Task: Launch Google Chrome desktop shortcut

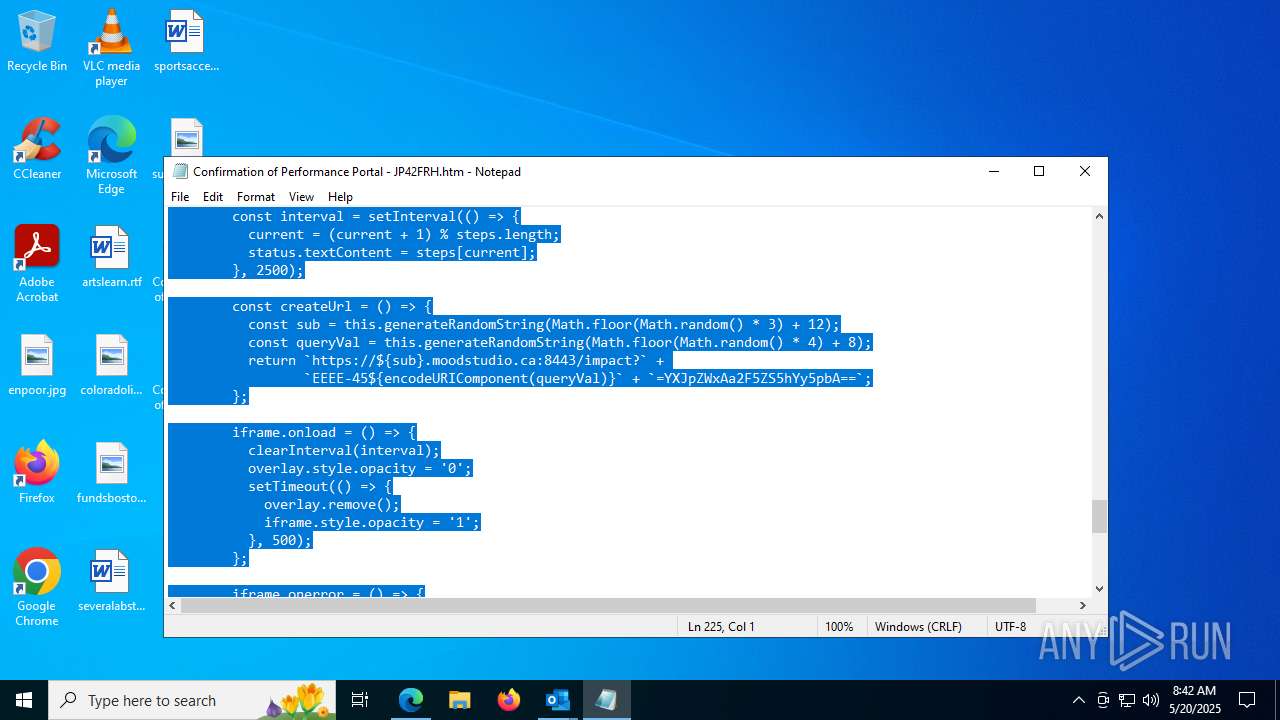Action: (37, 588)
